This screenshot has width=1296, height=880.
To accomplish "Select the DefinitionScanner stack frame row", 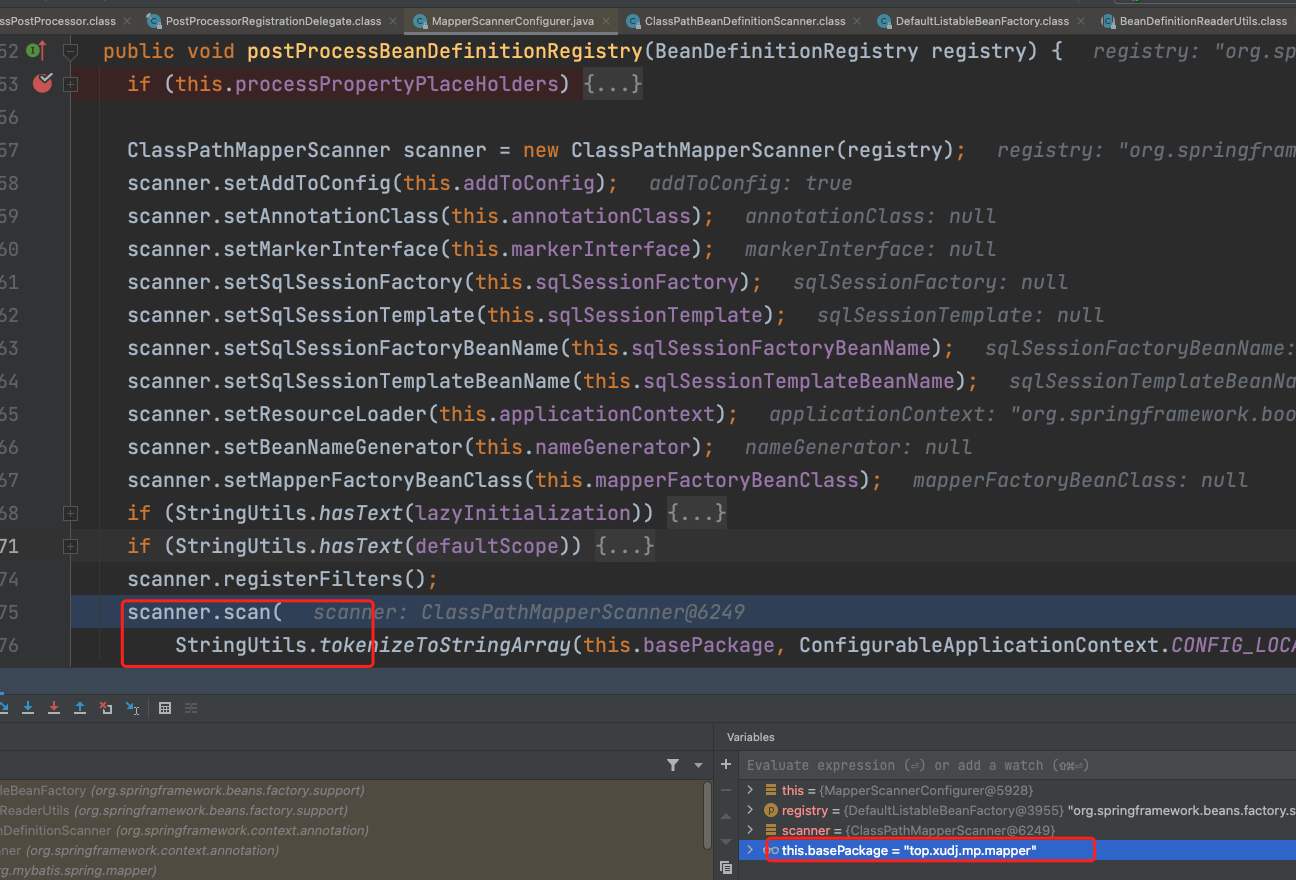I will 350,830.
